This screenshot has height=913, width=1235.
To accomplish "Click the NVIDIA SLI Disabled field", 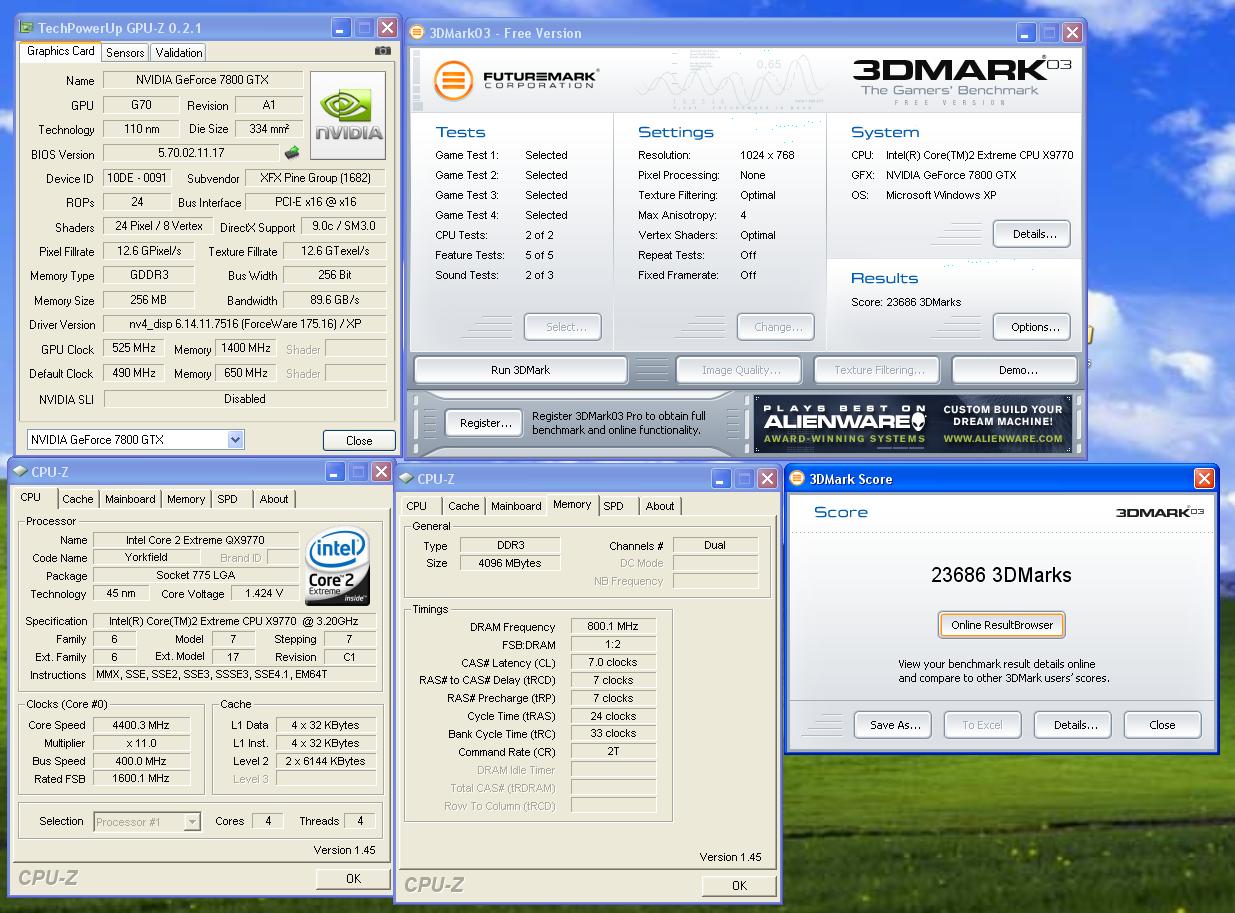I will 245,399.
